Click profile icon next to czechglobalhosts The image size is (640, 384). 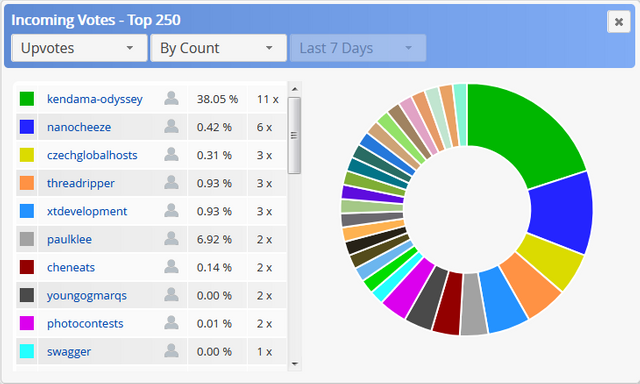point(171,155)
